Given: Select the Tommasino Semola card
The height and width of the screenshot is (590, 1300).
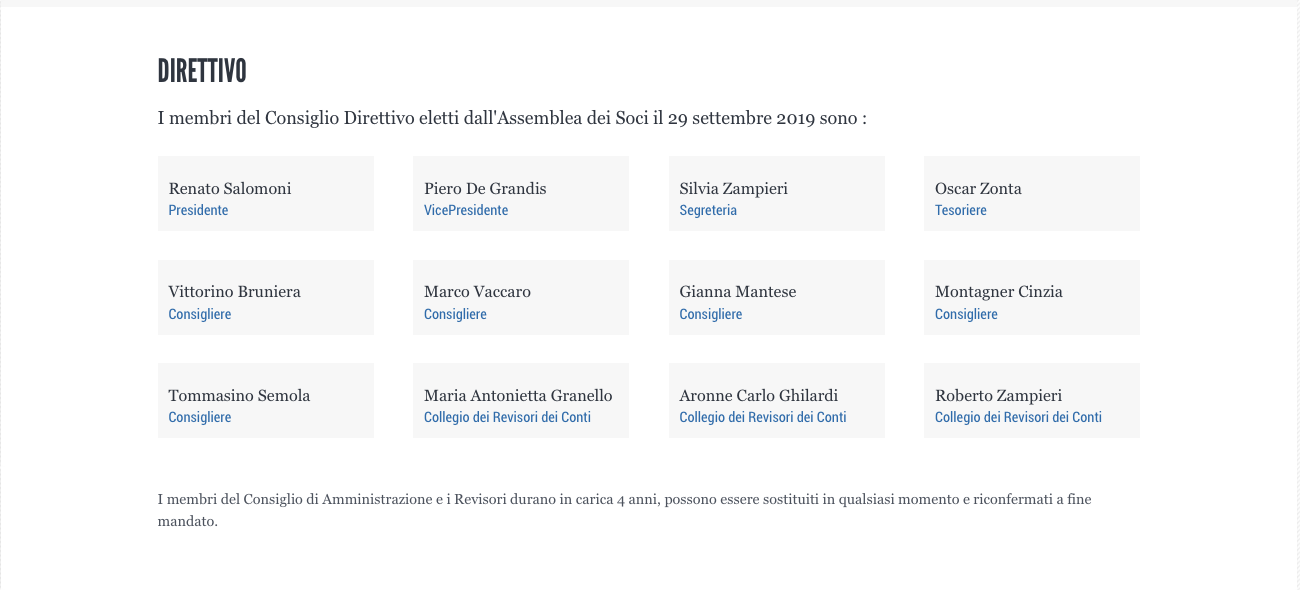Looking at the screenshot, I should (266, 400).
